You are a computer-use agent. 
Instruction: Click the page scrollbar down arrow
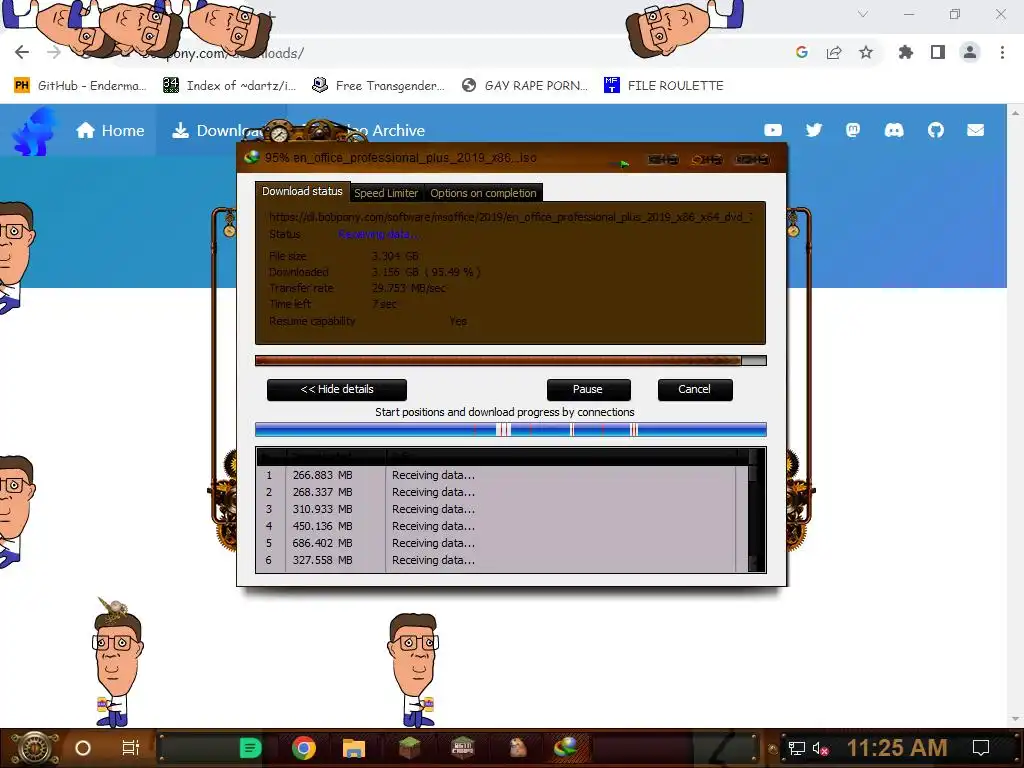[x=1015, y=719]
